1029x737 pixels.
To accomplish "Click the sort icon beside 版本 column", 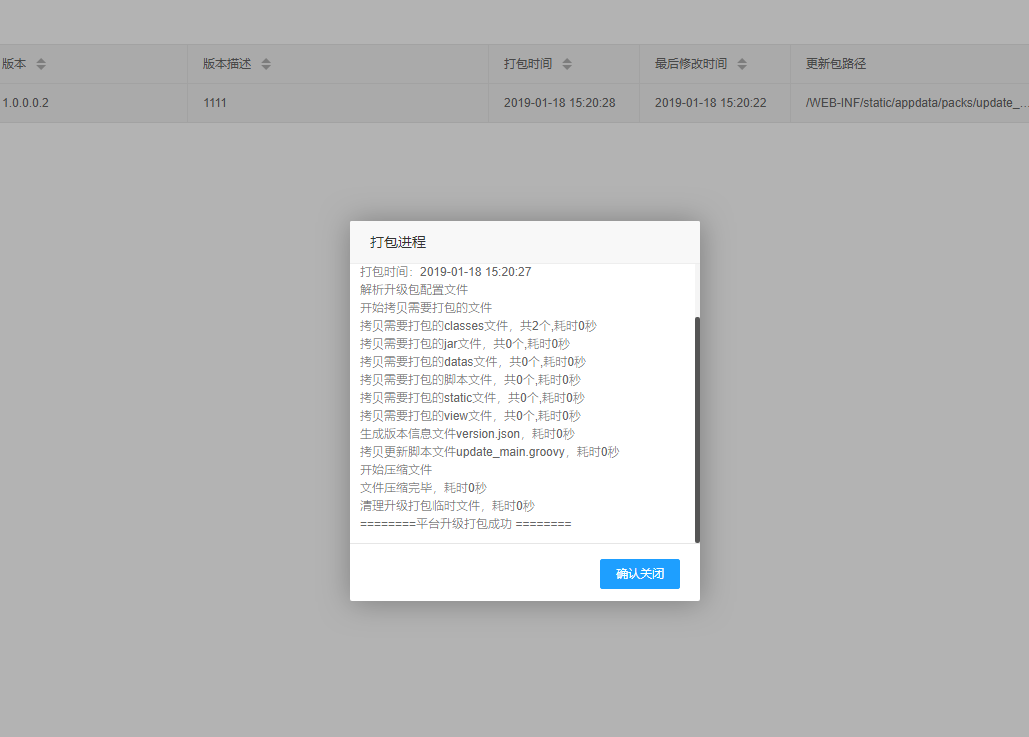I will tap(41, 64).
